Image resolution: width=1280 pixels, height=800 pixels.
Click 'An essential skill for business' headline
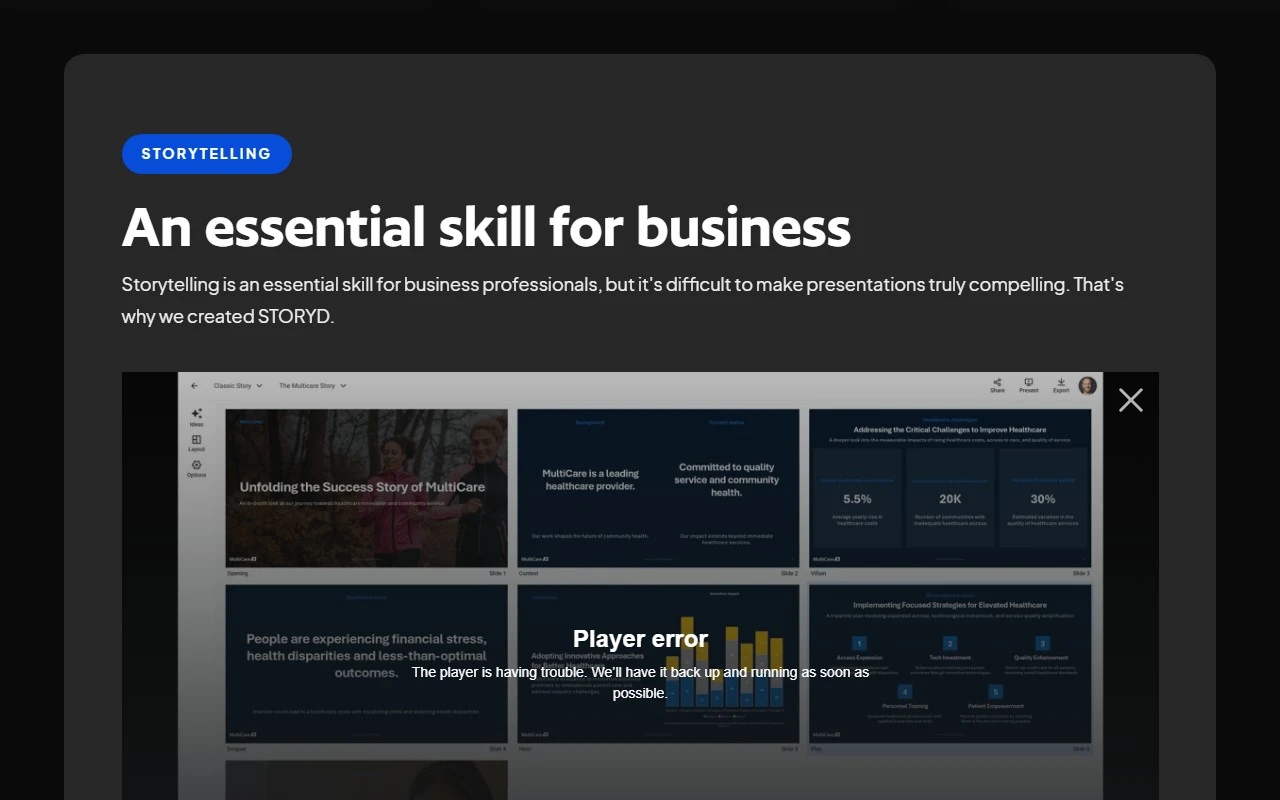486,226
